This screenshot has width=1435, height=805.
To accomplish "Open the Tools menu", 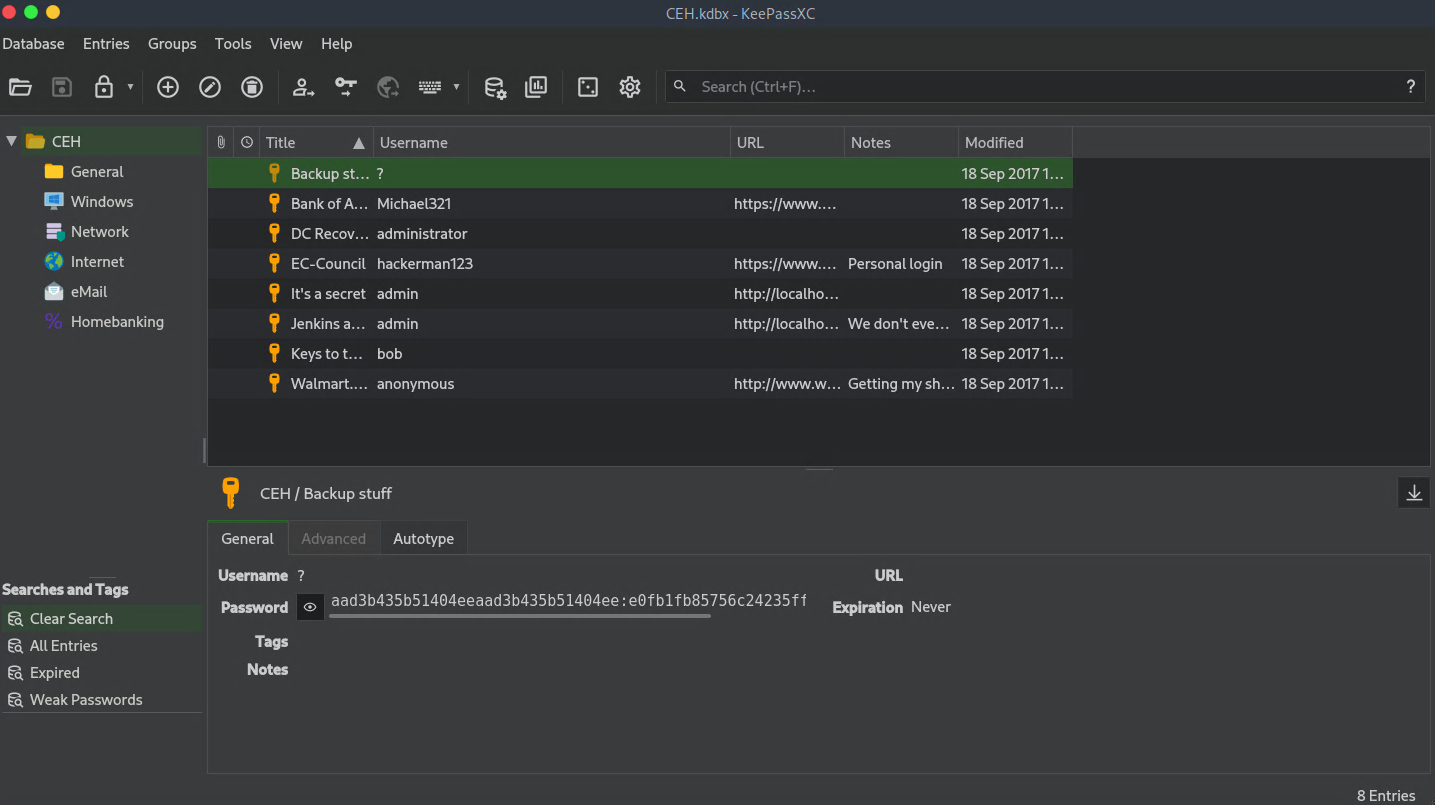I will tap(233, 44).
